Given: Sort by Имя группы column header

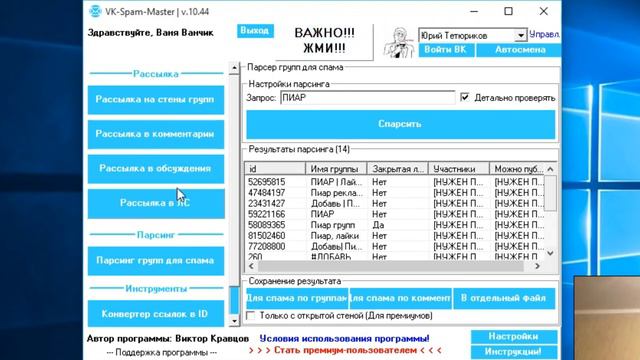Looking at the screenshot, I should [x=336, y=169].
